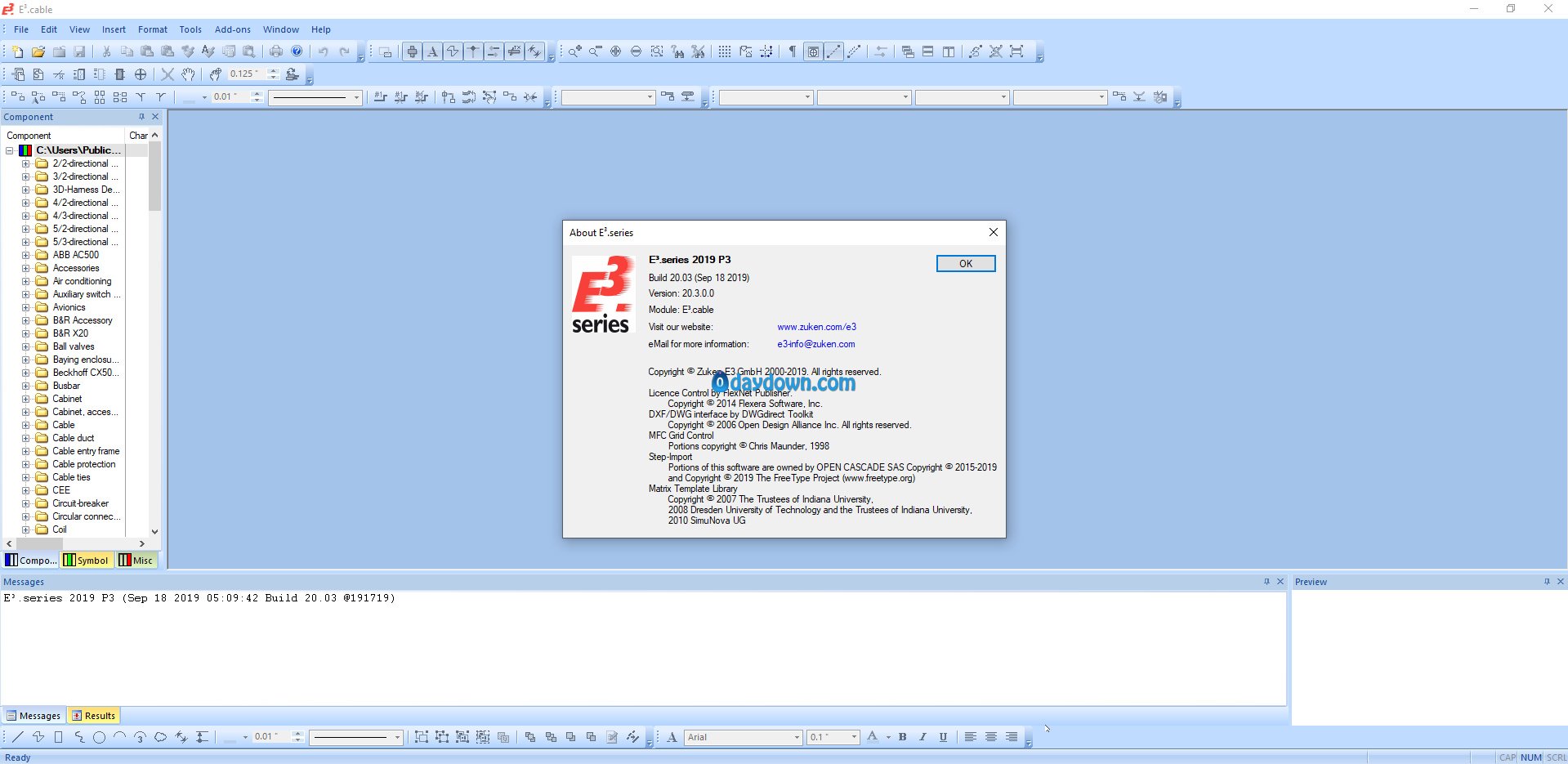Open the Arial font dropdown
Viewport: 1568px width, 764px height.
(797, 737)
